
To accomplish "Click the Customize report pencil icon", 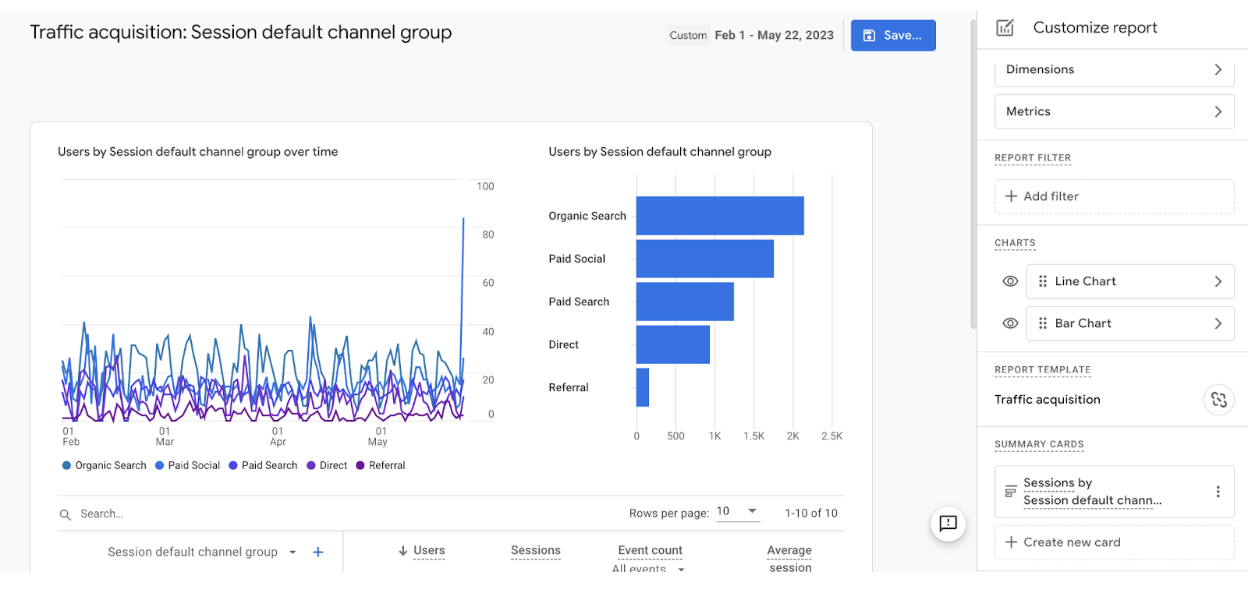I will [x=1005, y=28].
